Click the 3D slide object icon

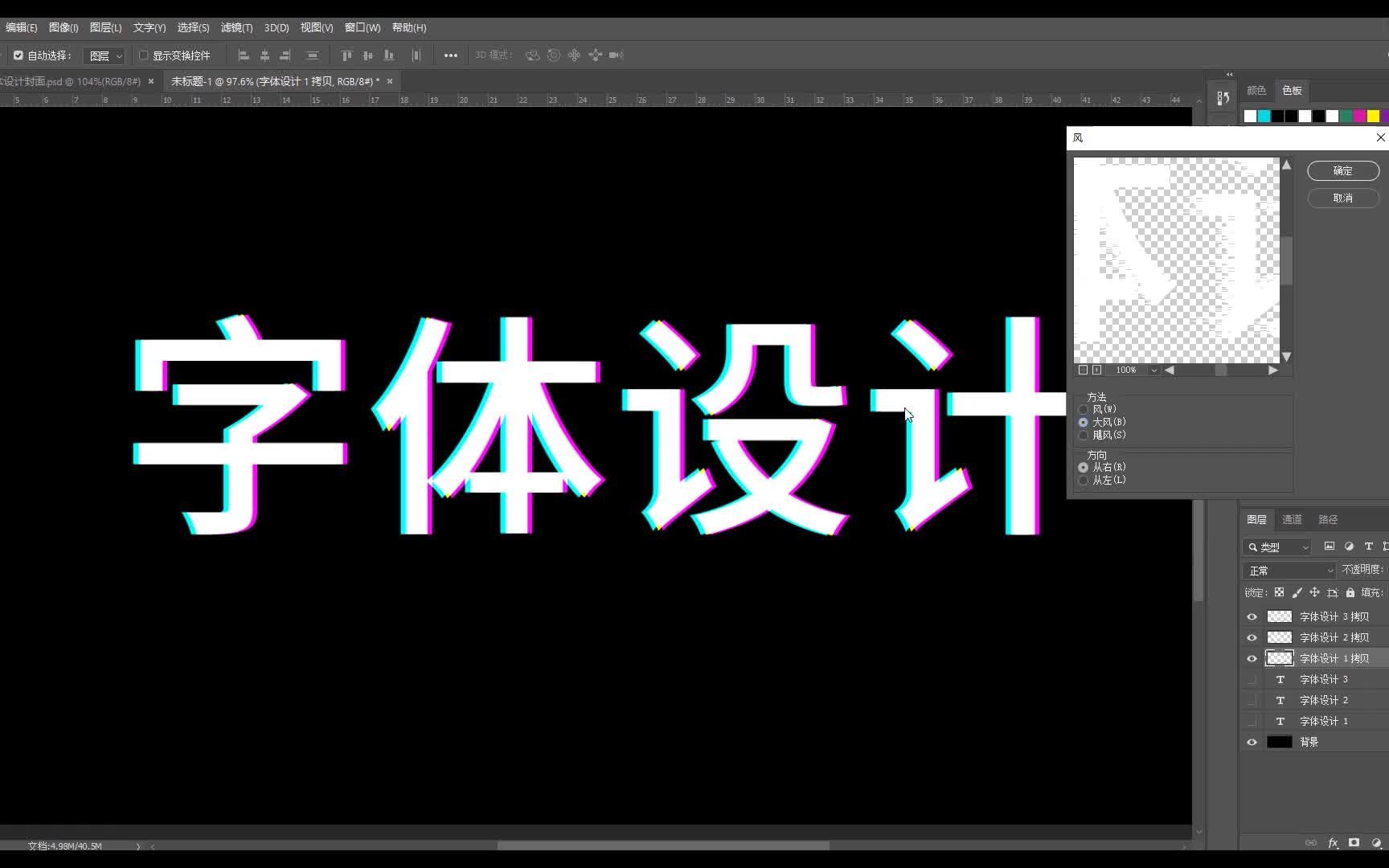pos(596,55)
